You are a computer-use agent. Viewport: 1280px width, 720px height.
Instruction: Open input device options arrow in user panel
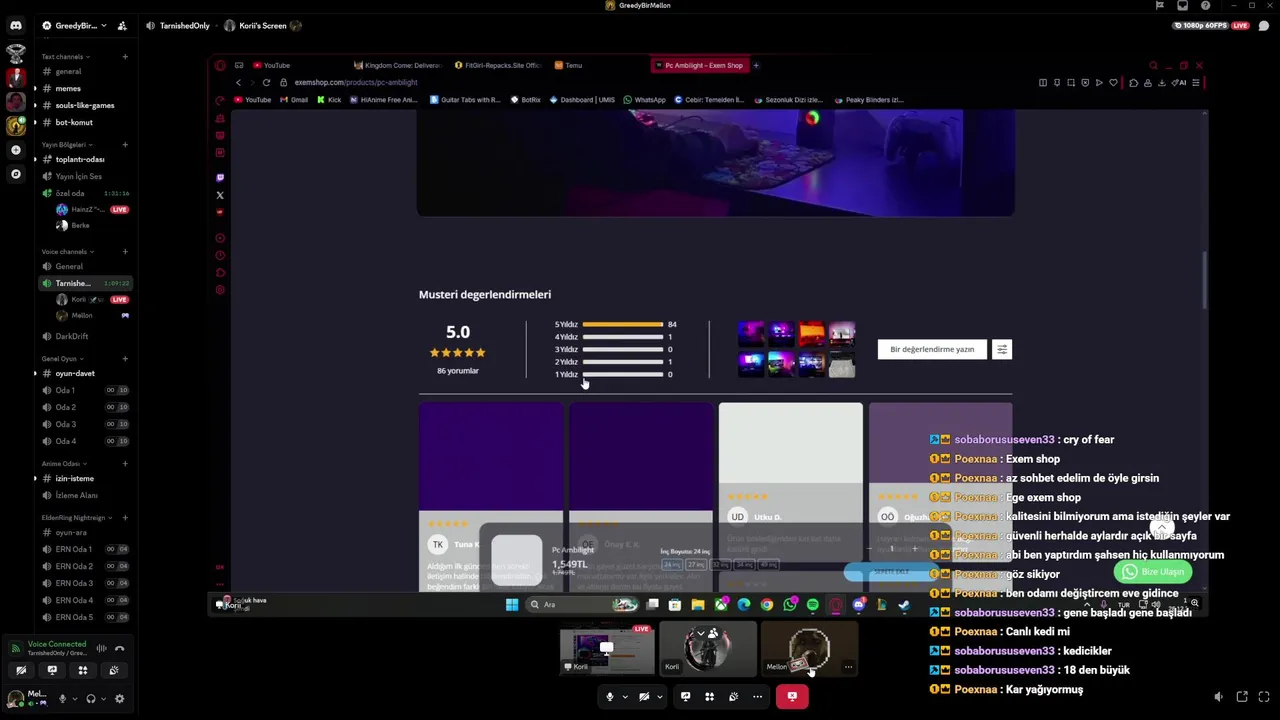point(73,699)
